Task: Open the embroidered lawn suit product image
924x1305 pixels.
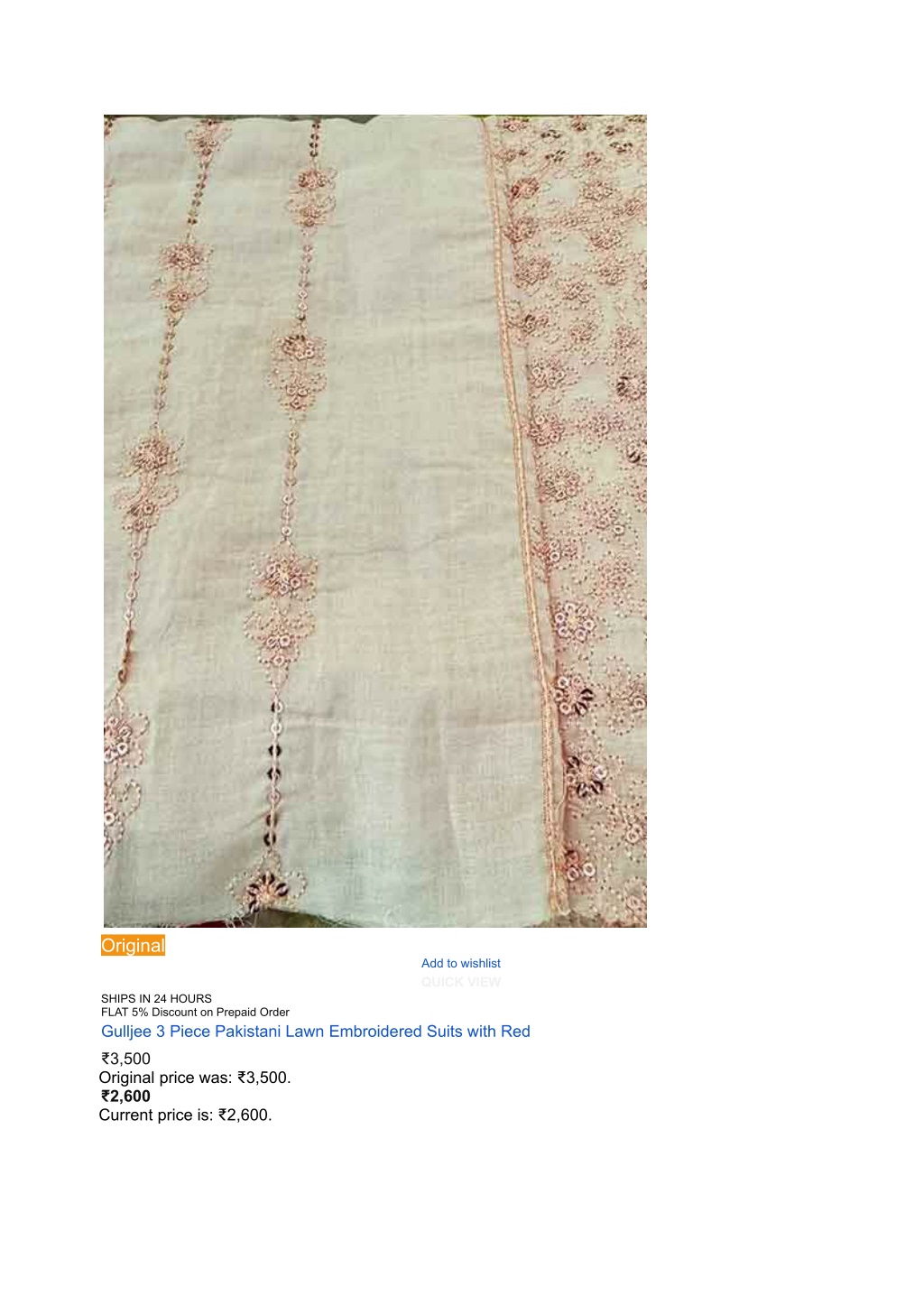Action: [x=375, y=521]
